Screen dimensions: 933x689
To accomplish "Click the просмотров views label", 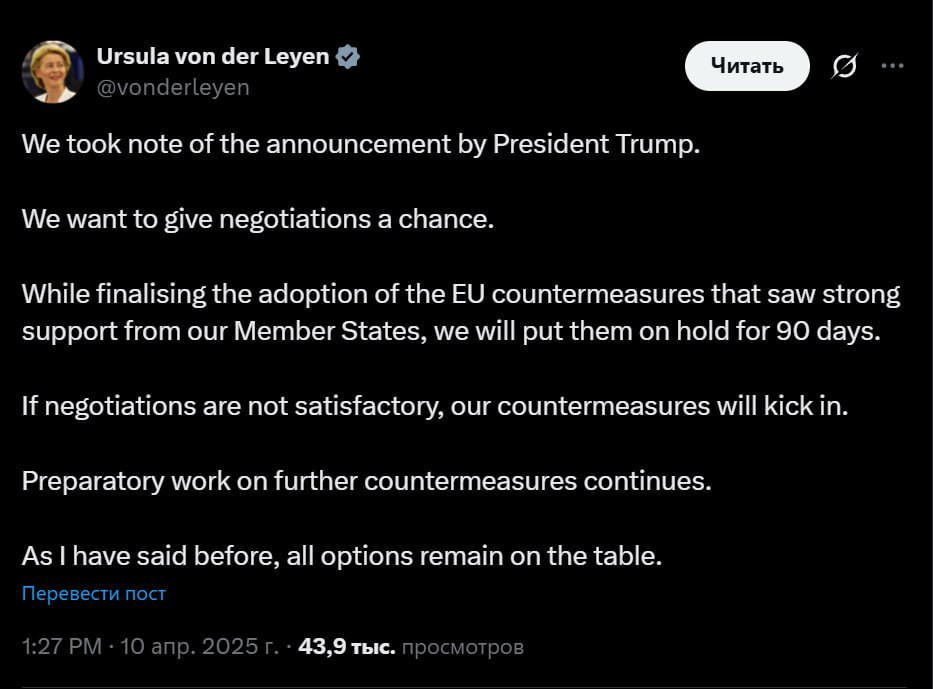I will pyautogui.click(x=462, y=647).
